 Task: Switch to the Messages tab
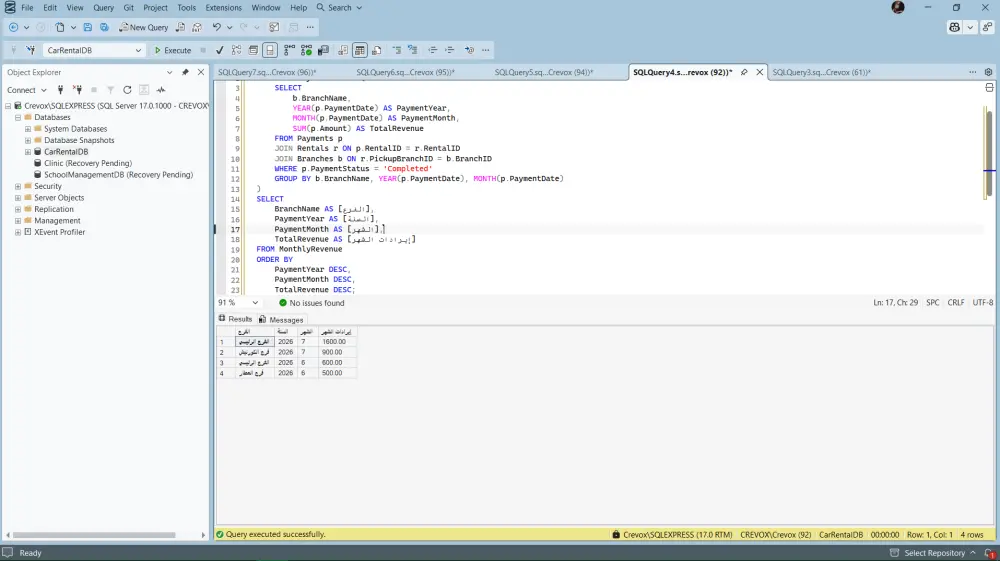click(281, 319)
